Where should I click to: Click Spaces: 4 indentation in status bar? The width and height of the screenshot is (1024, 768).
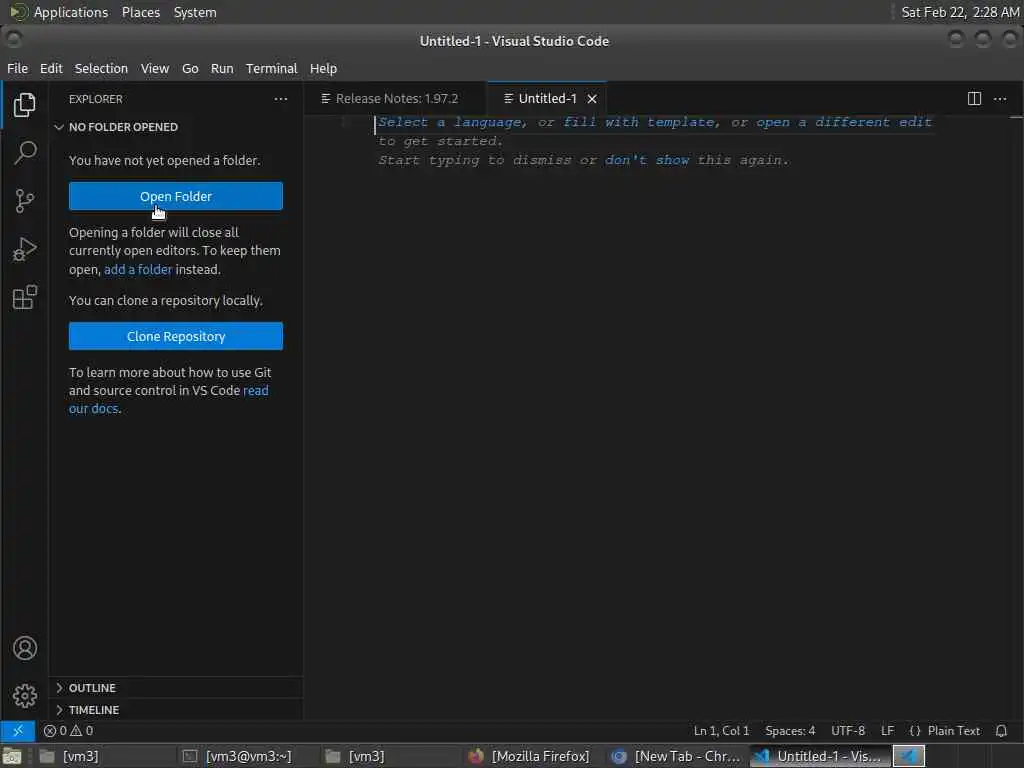click(x=790, y=731)
